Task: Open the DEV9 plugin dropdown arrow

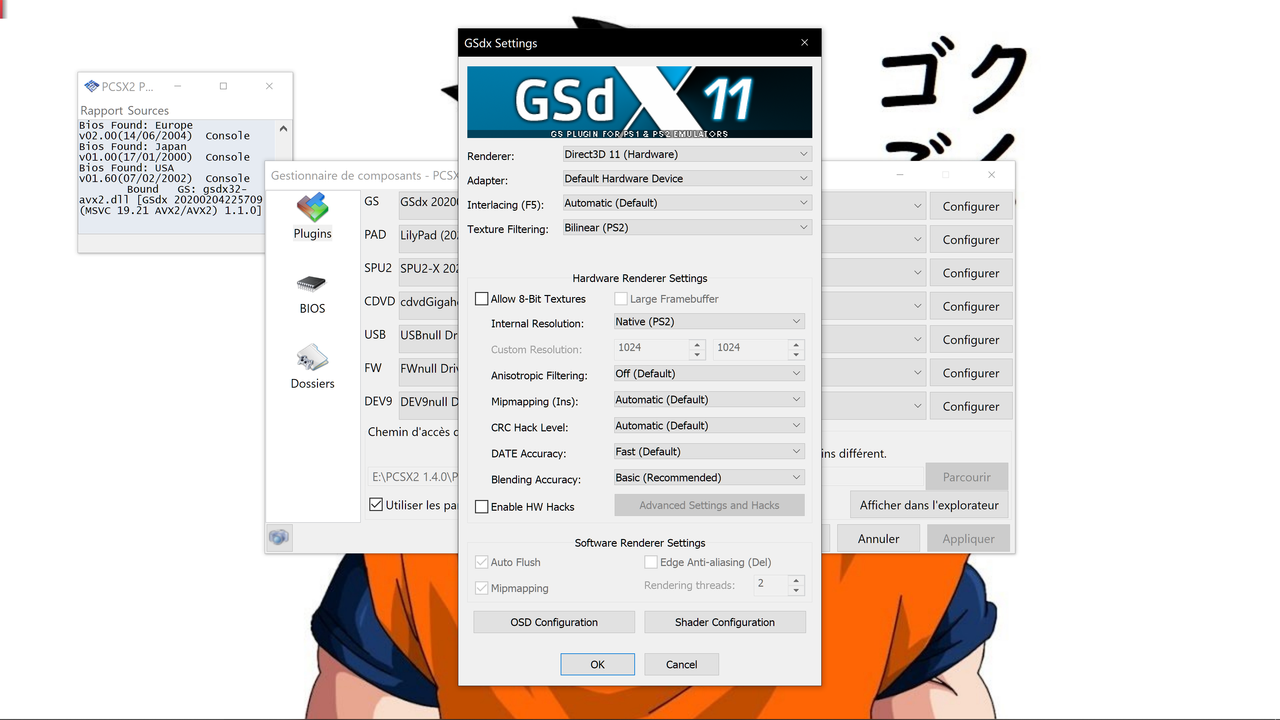Action: (918, 406)
